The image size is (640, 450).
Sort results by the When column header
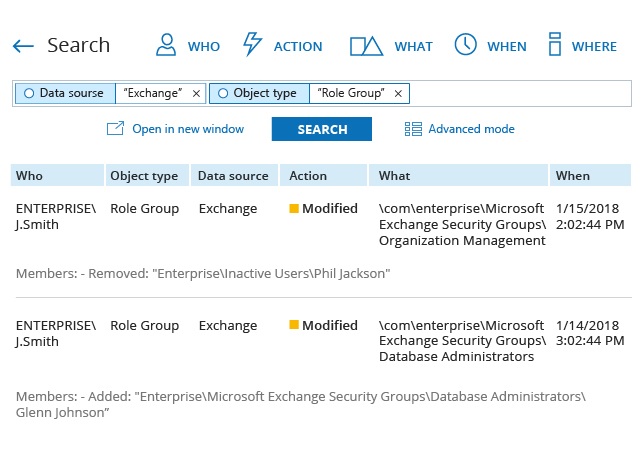pyautogui.click(x=573, y=175)
